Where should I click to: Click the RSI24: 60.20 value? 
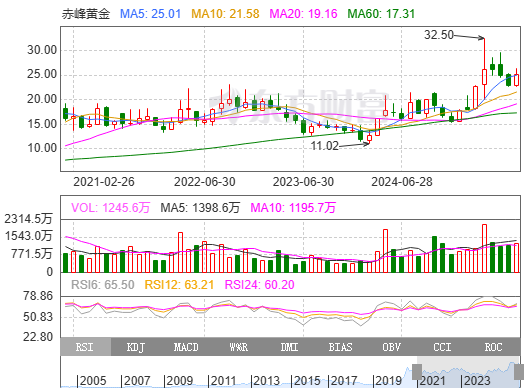click(x=259, y=285)
